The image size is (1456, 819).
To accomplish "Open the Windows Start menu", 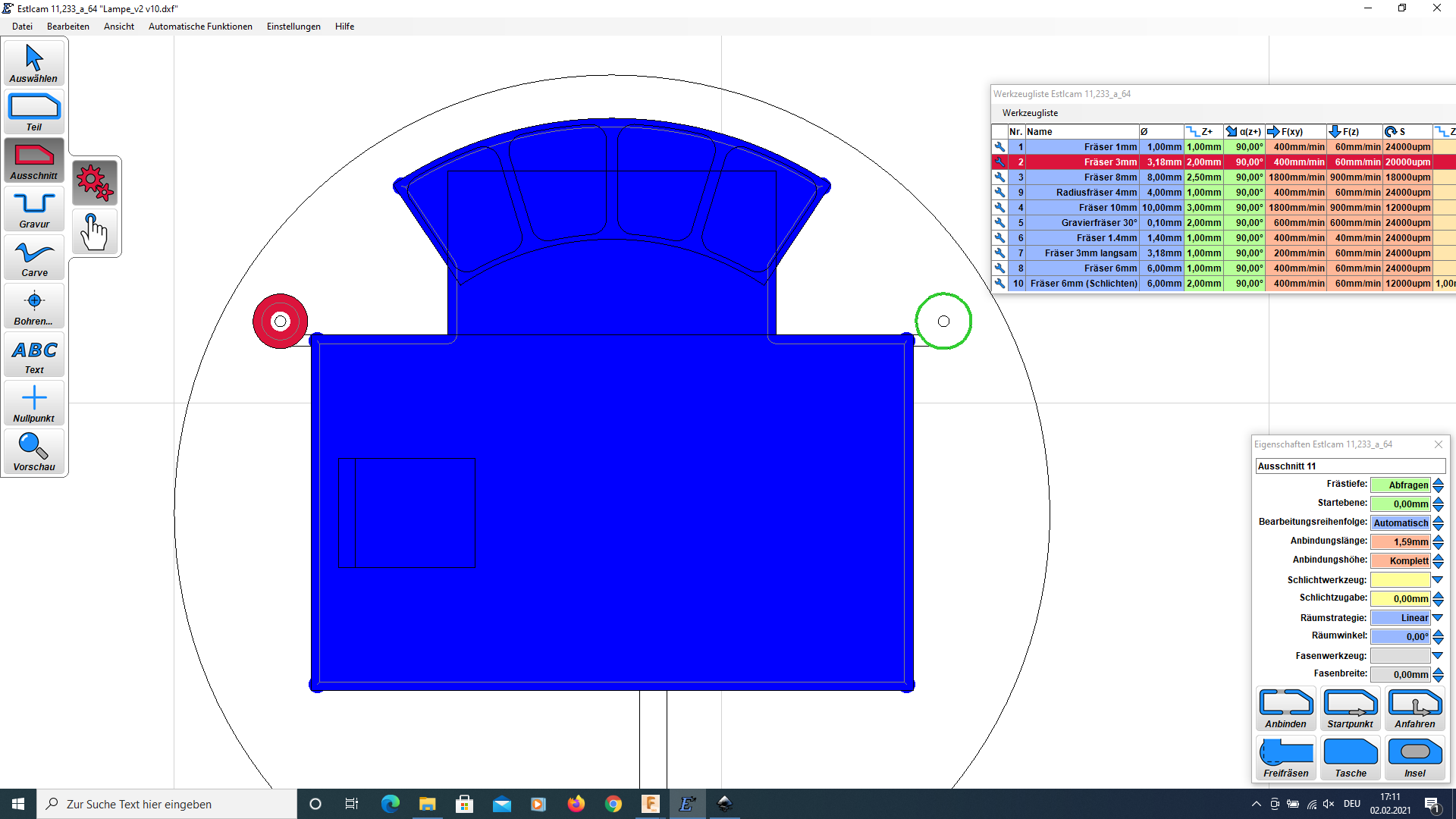I will pos(18,804).
